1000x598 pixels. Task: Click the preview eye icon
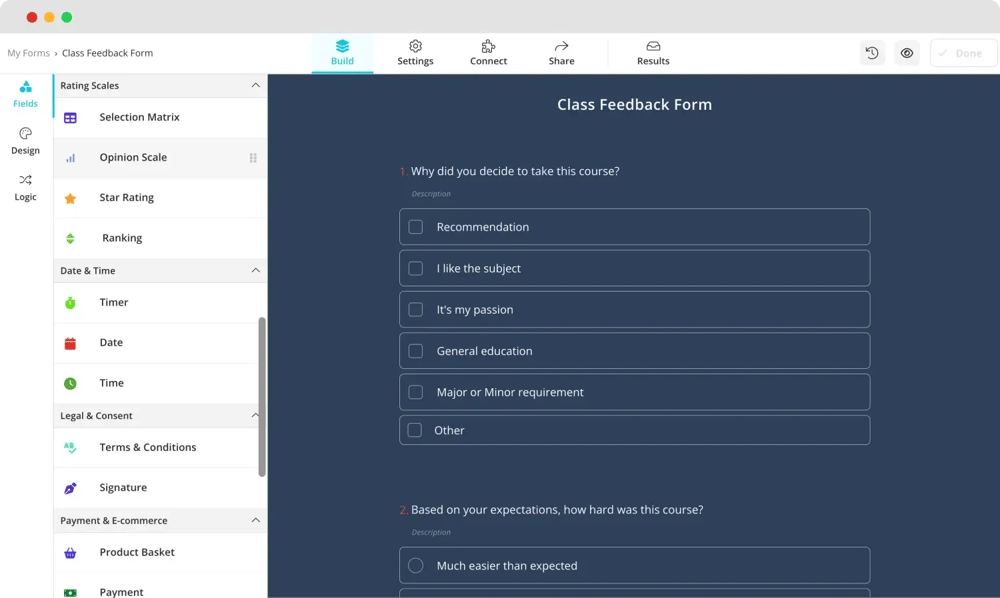coord(906,52)
